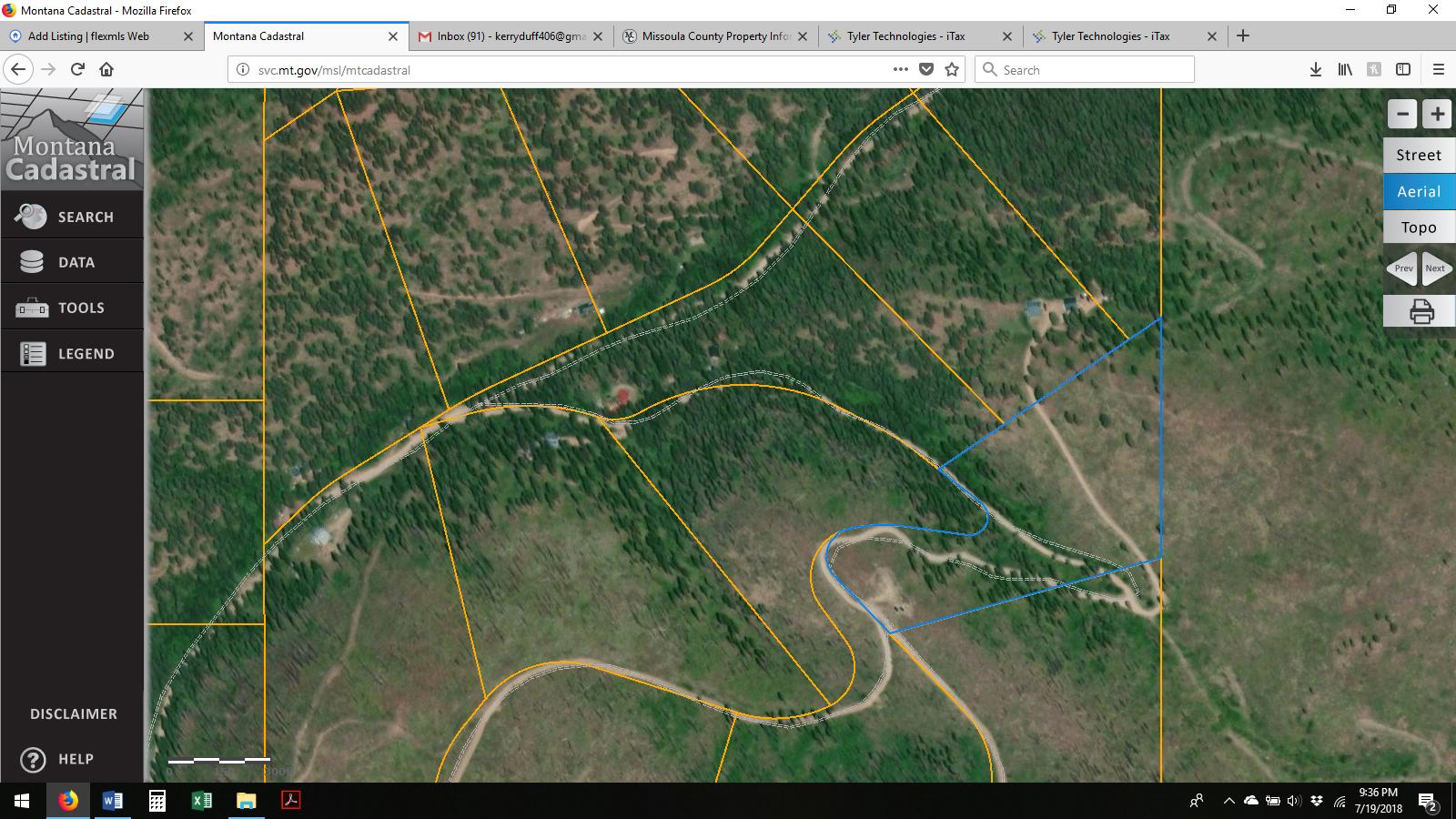This screenshot has height=819, width=1456.
Task: Open the Windows Start menu
Action: click(22, 801)
